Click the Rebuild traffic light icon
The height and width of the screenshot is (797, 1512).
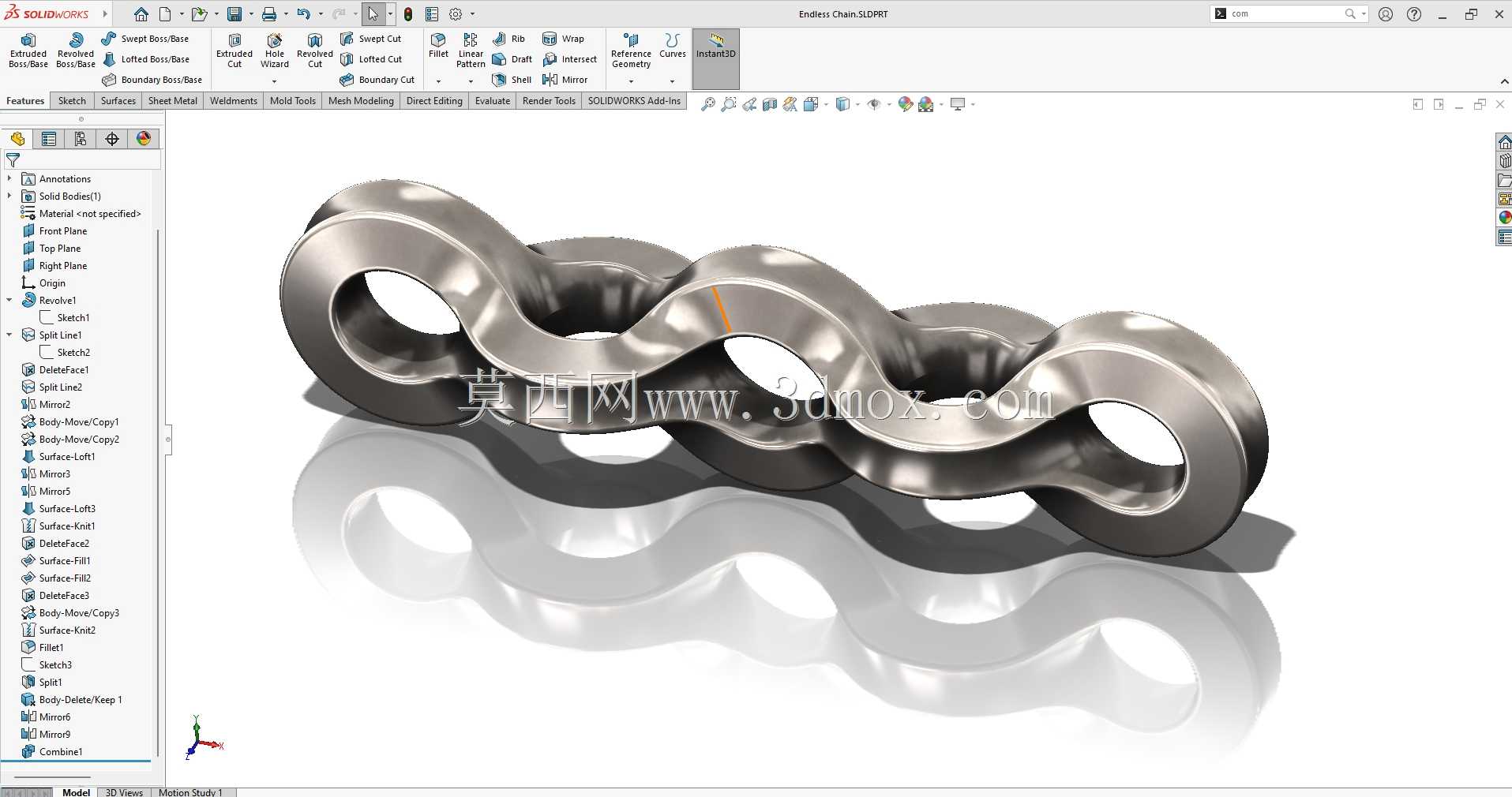point(408,14)
